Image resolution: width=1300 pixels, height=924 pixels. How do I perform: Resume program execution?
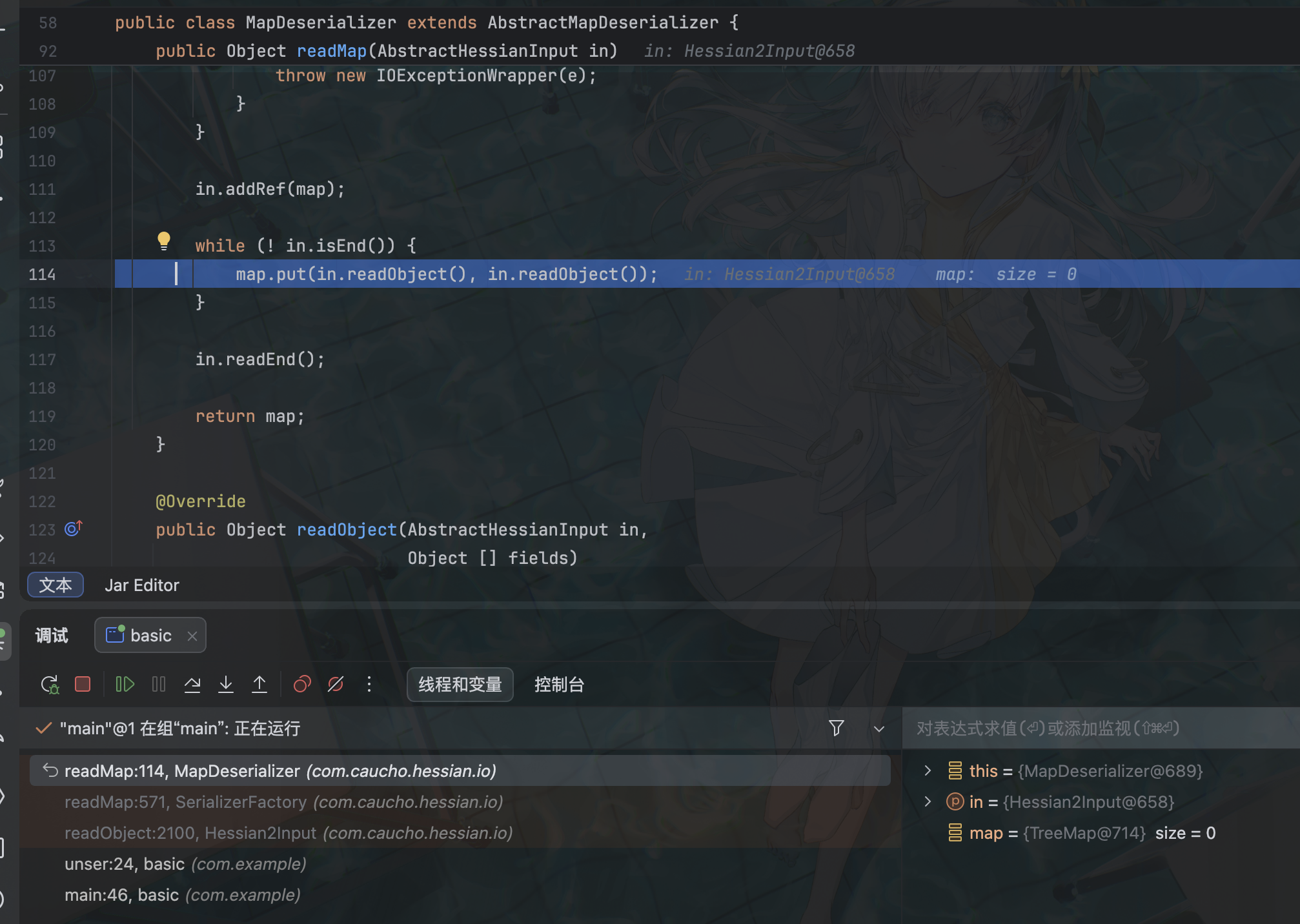(125, 684)
